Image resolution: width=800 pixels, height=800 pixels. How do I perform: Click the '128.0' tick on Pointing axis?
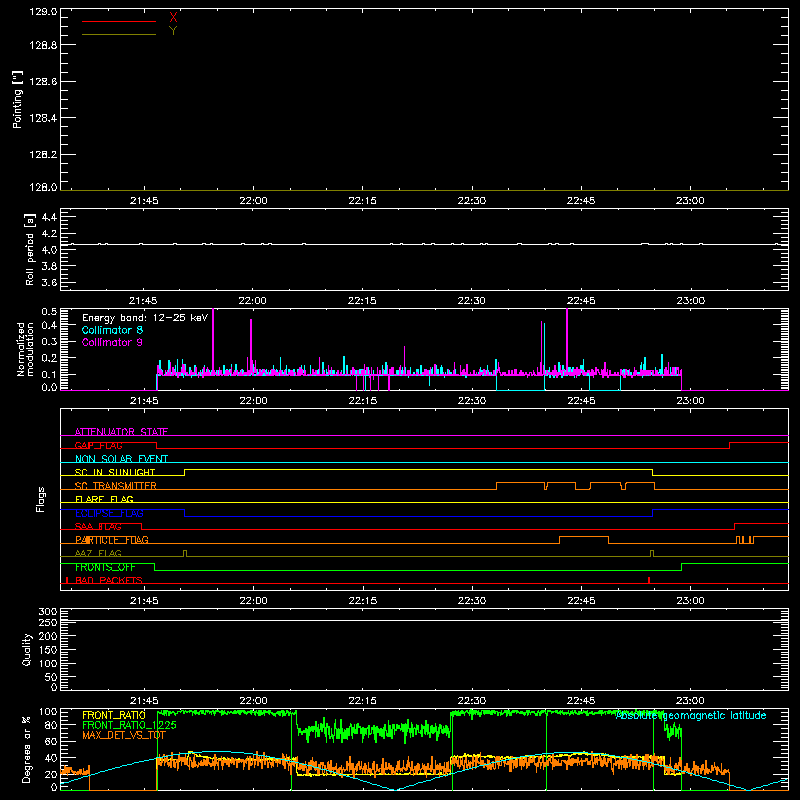pos(43,187)
